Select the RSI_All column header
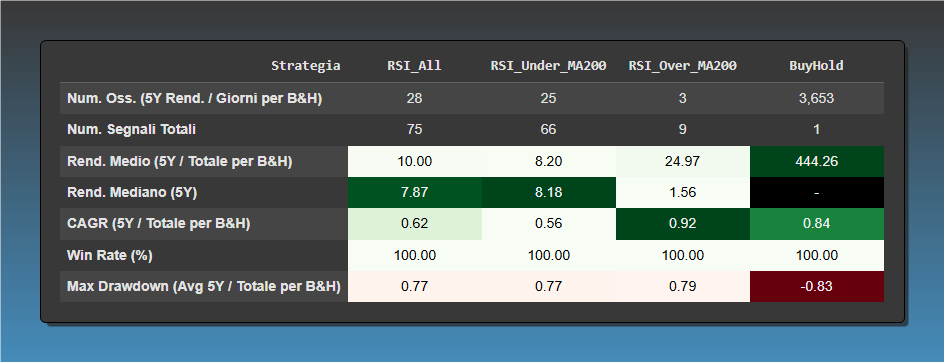 [x=415, y=66]
